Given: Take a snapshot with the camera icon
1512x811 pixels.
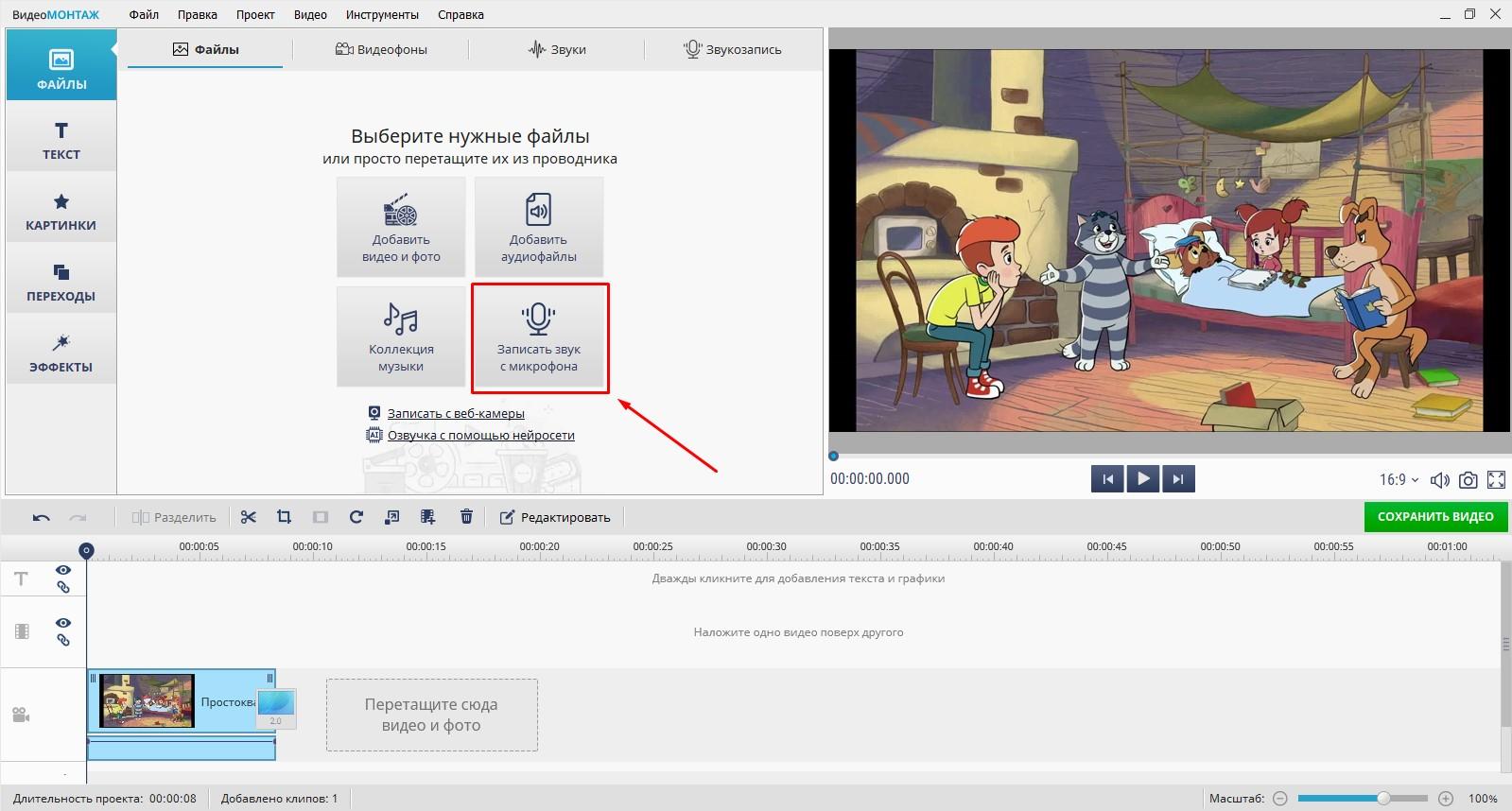Looking at the screenshot, I should tap(1468, 480).
